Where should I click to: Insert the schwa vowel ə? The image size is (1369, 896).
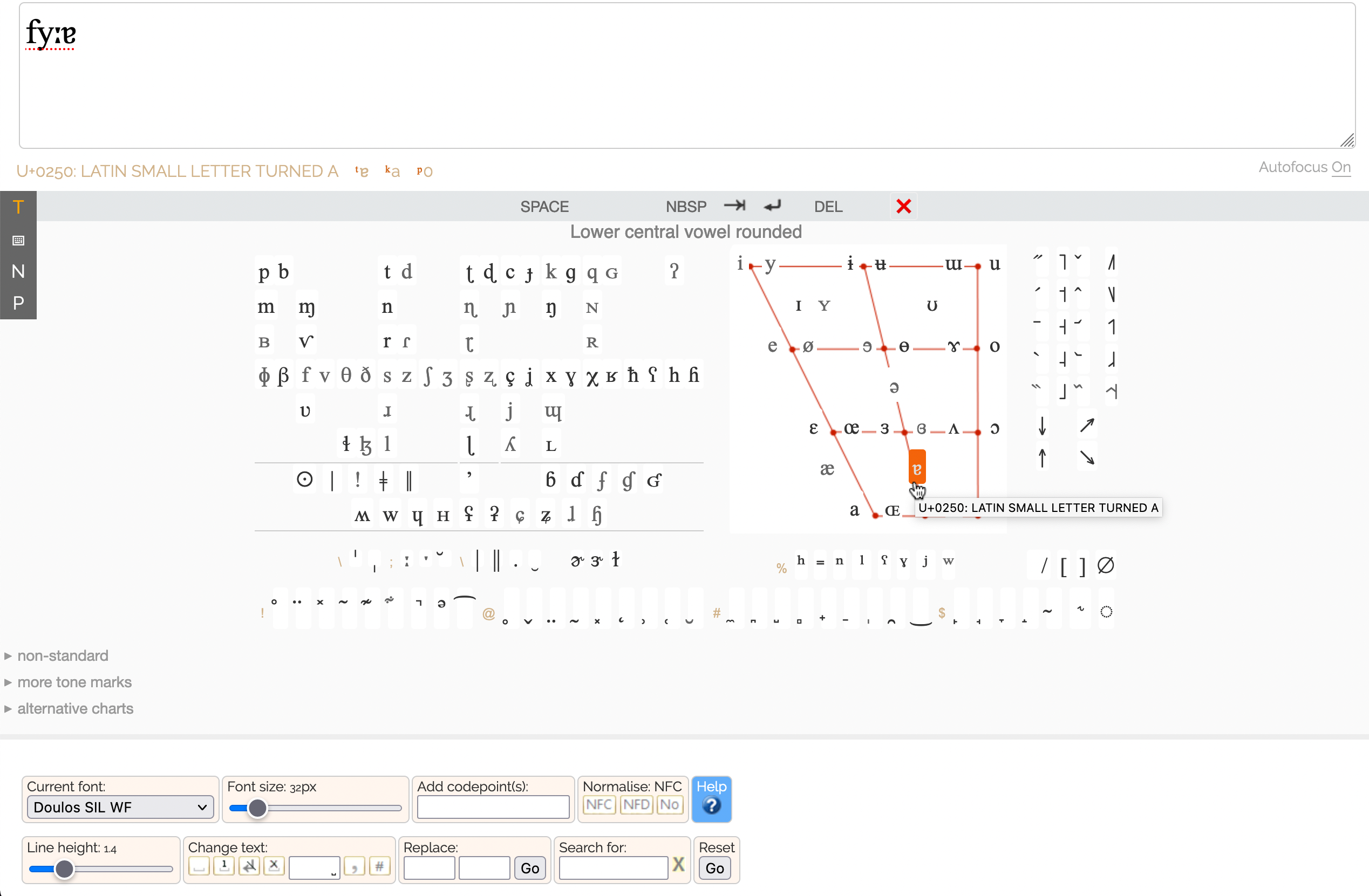click(893, 387)
